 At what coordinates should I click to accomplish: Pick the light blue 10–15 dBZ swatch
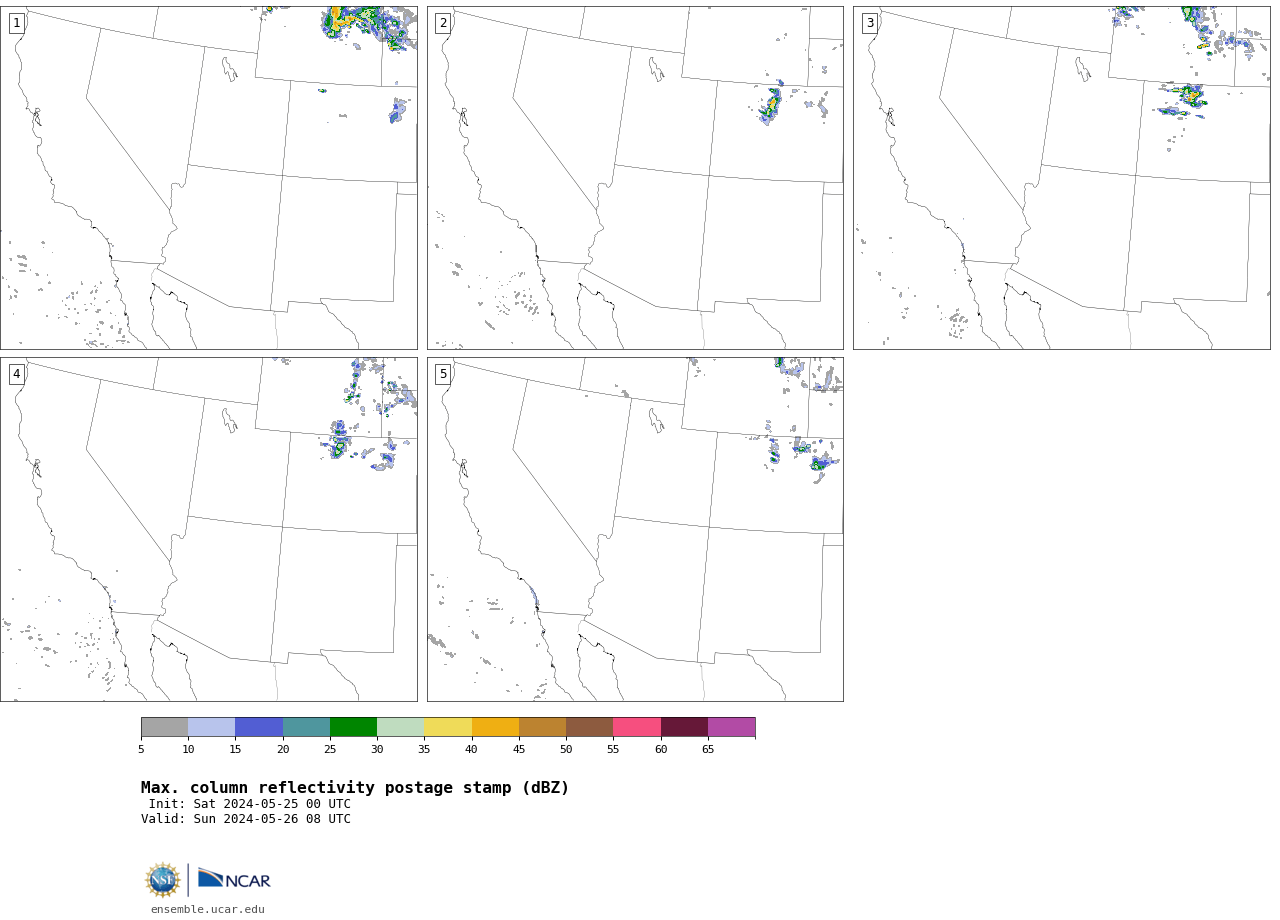click(x=212, y=727)
